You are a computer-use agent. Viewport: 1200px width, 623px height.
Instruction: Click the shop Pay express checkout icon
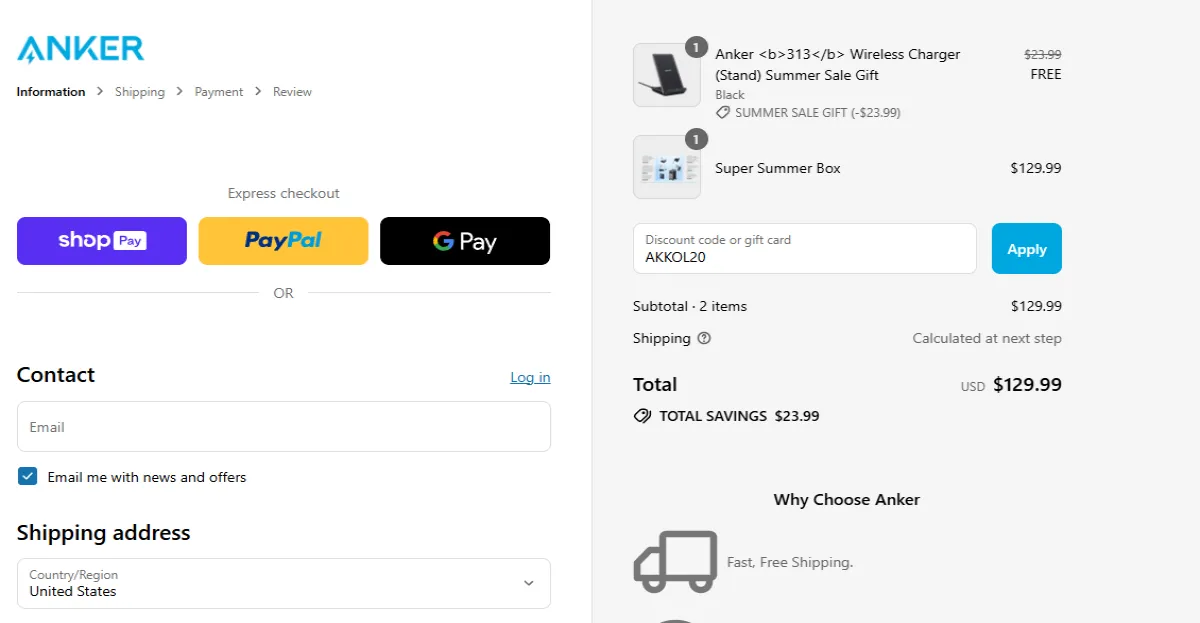coord(101,240)
